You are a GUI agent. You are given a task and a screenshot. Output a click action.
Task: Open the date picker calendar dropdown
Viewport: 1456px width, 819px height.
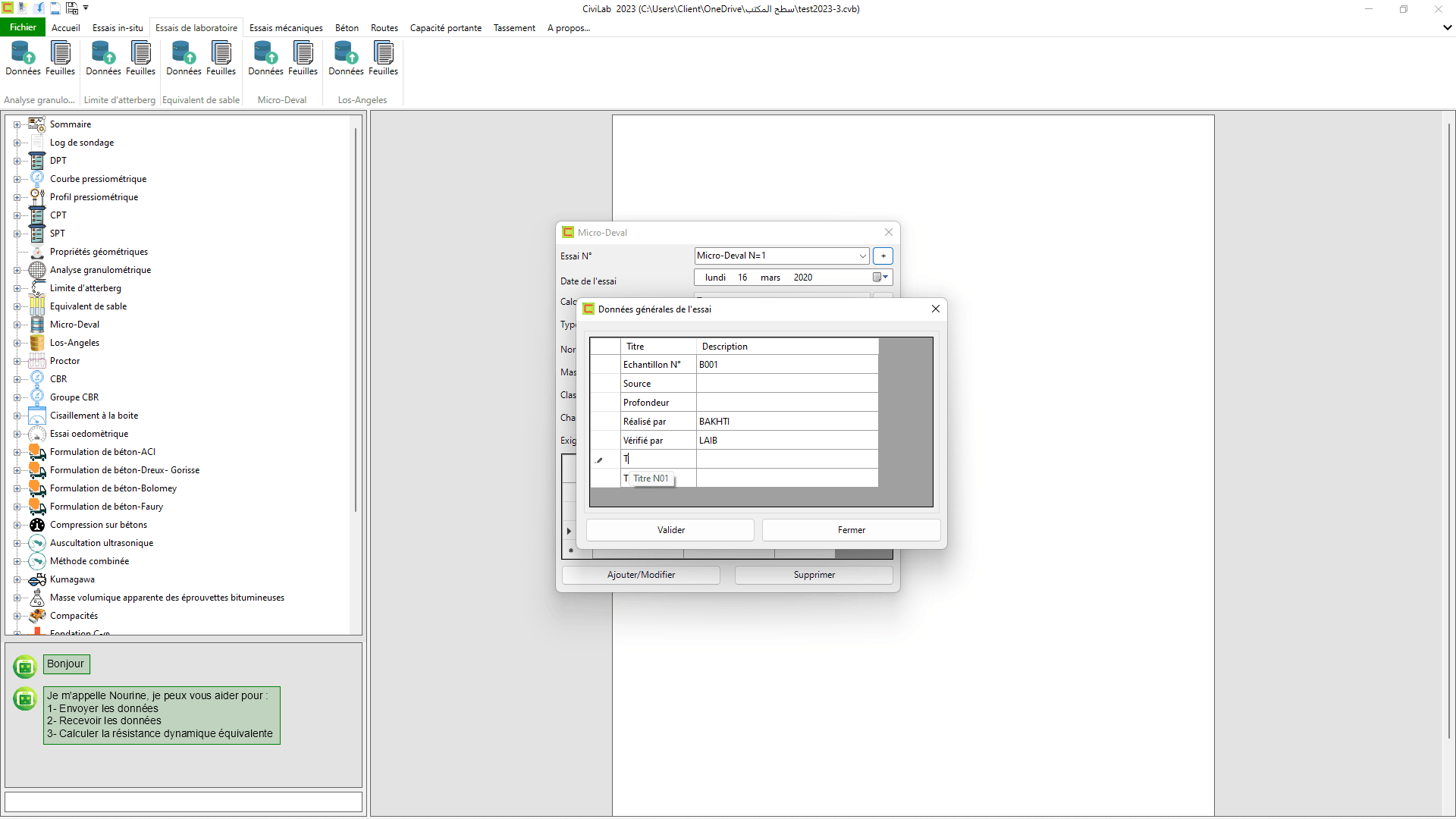pos(880,278)
